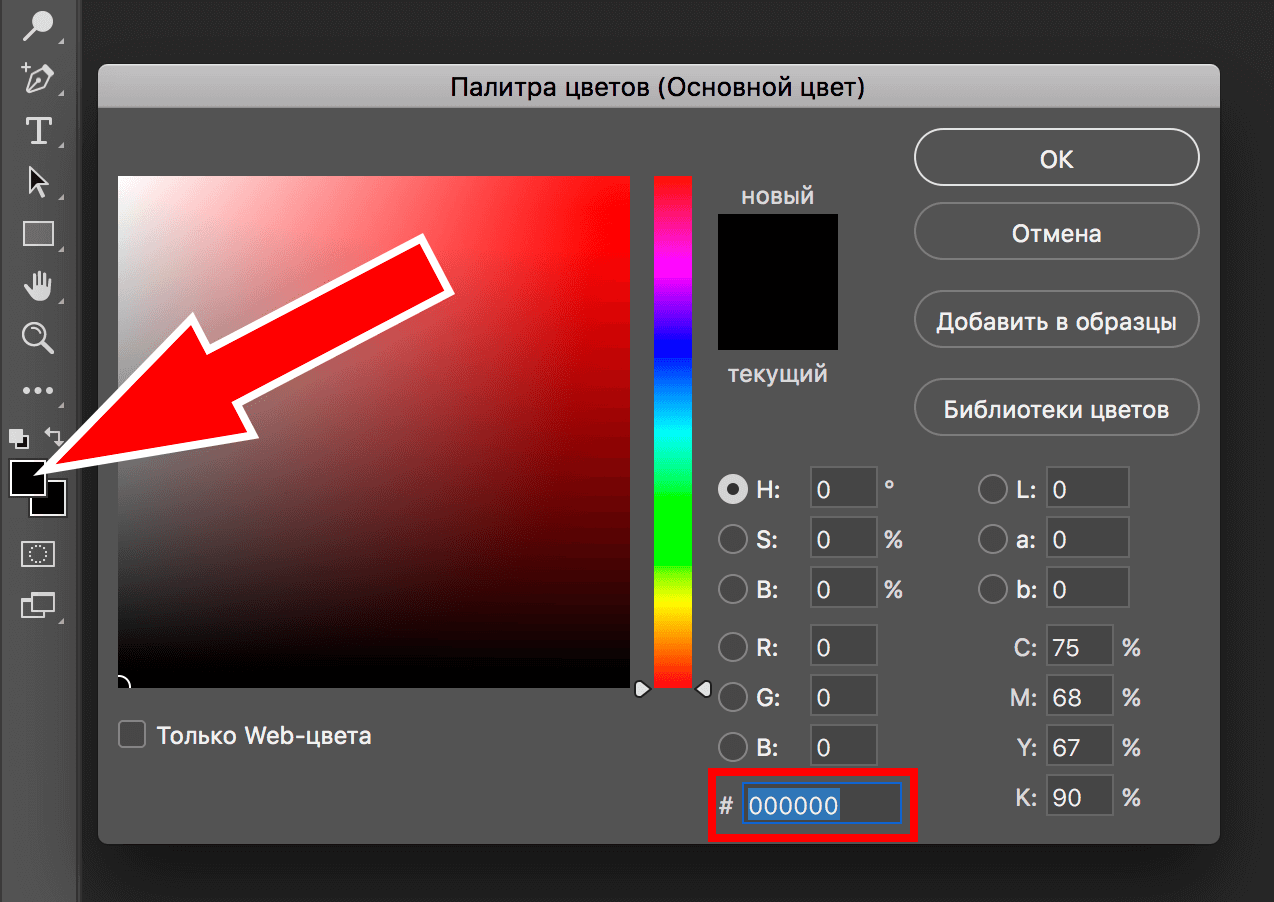Select the S saturation radio button
The width and height of the screenshot is (1274, 902).
(733, 539)
